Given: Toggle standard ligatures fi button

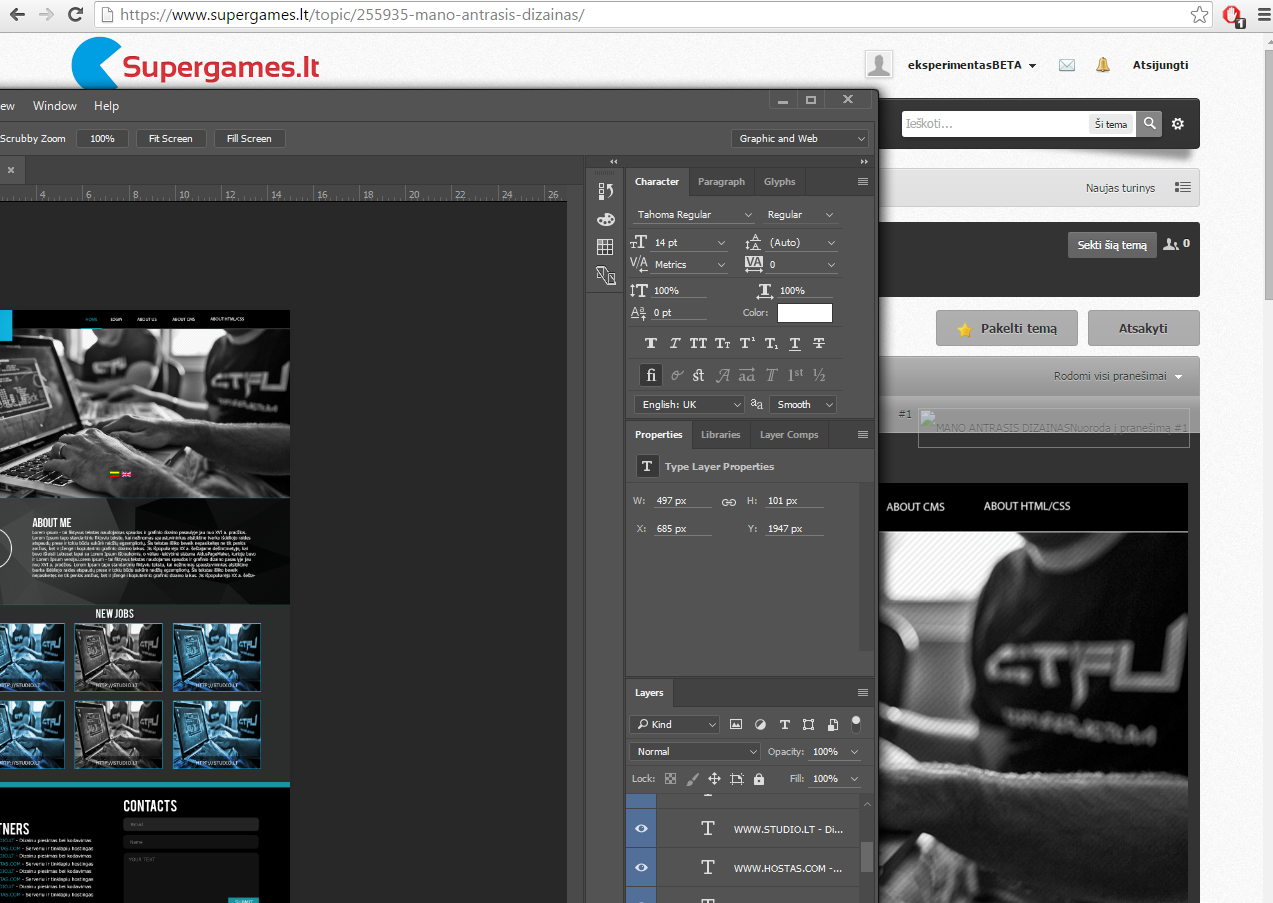Looking at the screenshot, I should 651,375.
